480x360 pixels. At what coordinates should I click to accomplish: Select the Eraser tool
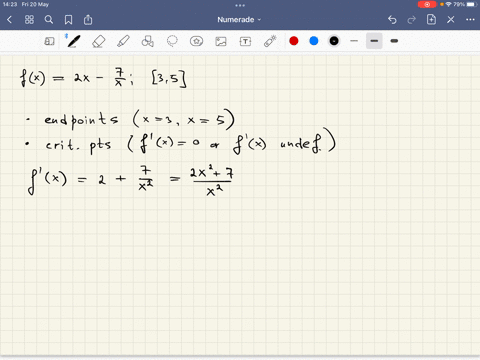pos(98,41)
